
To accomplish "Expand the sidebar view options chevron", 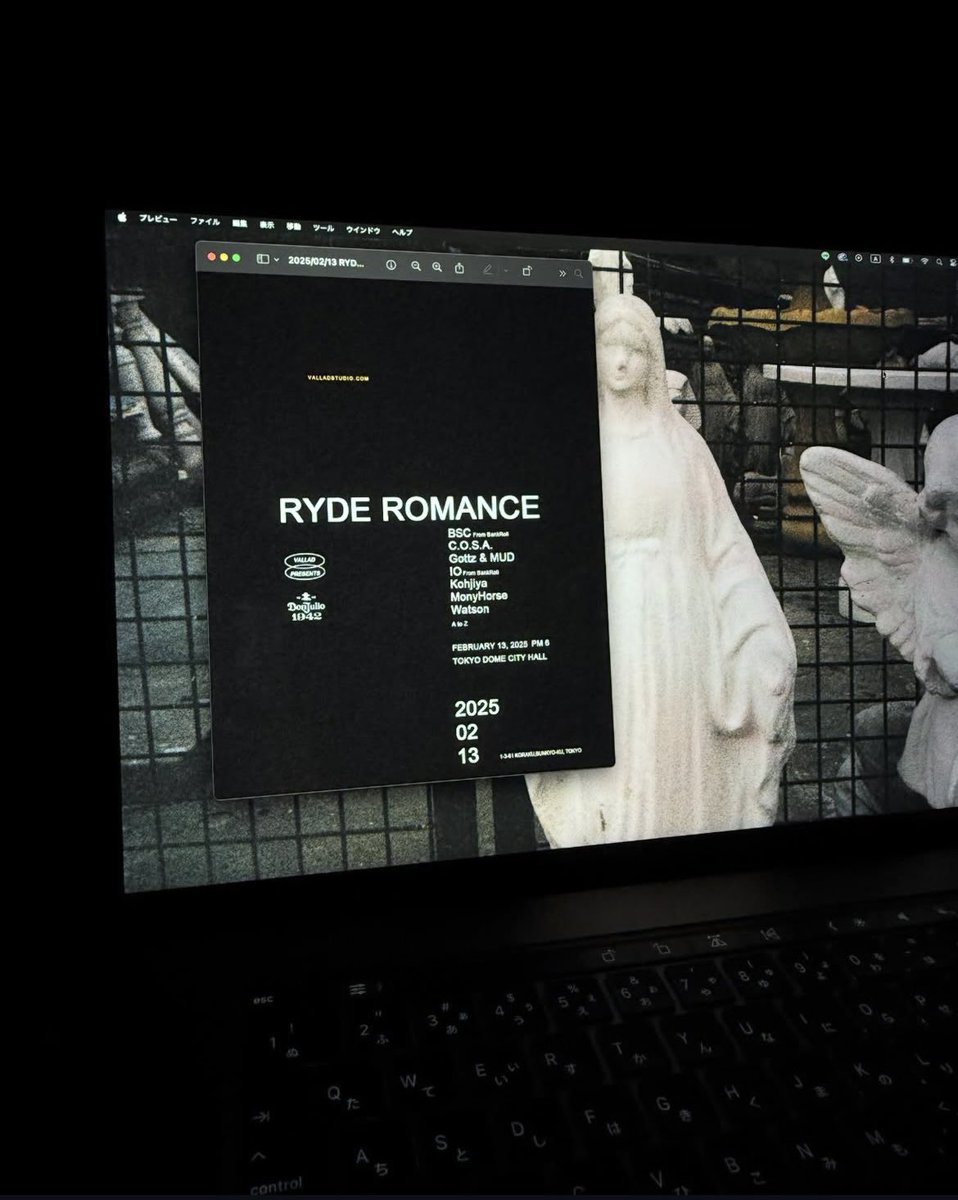I will click(276, 260).
